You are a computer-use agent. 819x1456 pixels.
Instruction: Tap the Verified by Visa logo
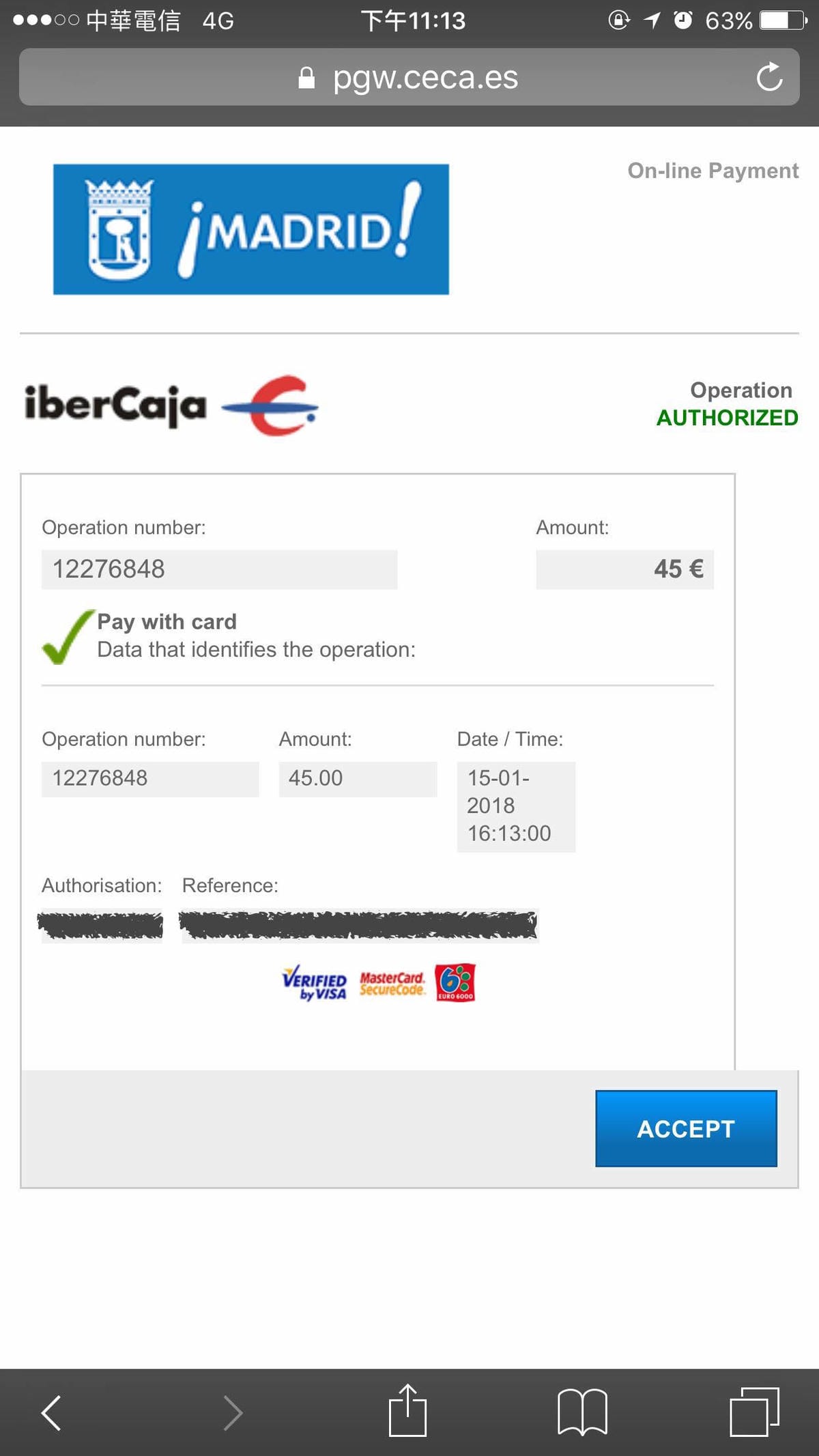pos(315,983)
